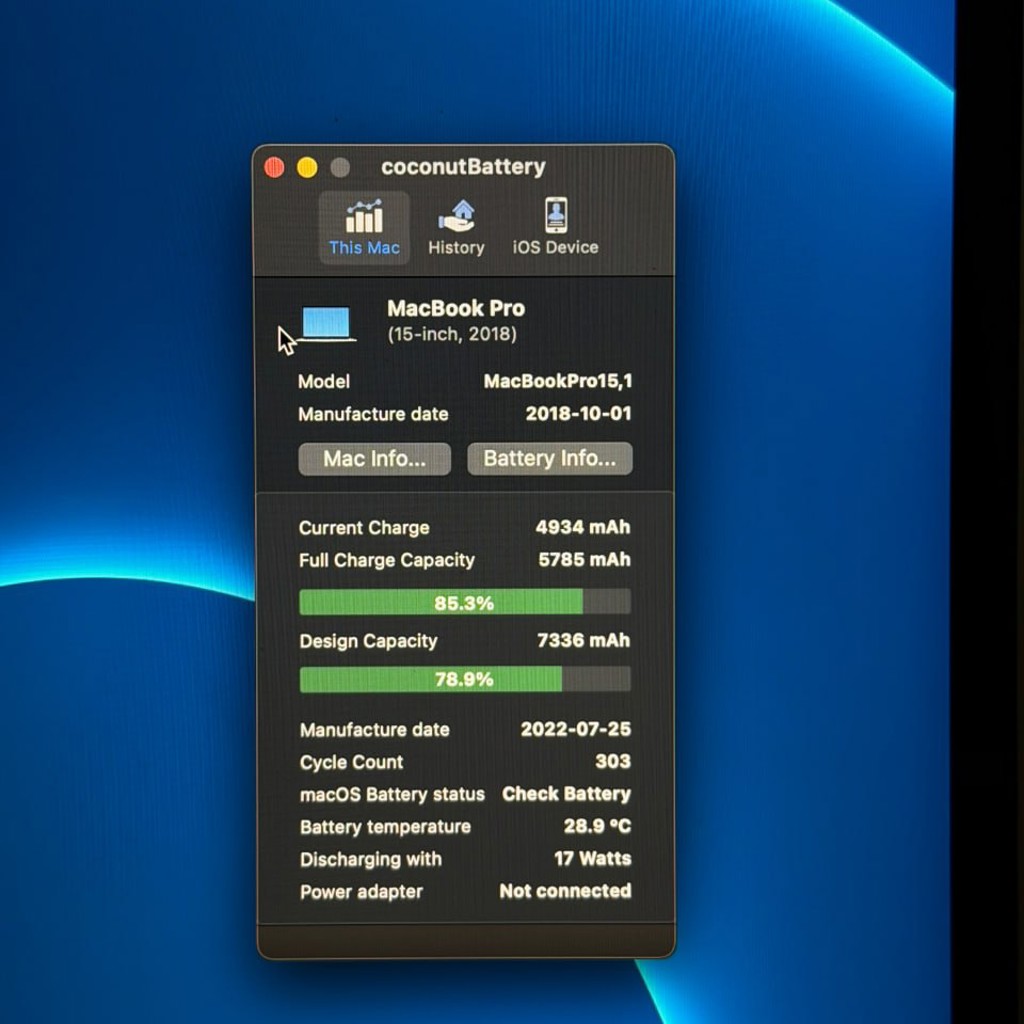Click the 85.3% charge progress bar
This screenshot has height=1024, width=1024.
coord(464,602)
